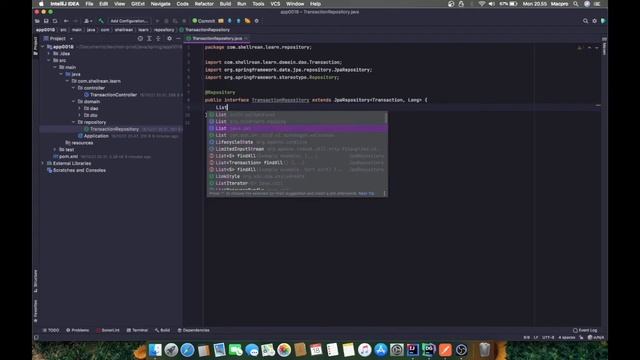The height and width of the screenshot is (360, 640).
Task: Open the TODO tool window
Action: (51, 330)
